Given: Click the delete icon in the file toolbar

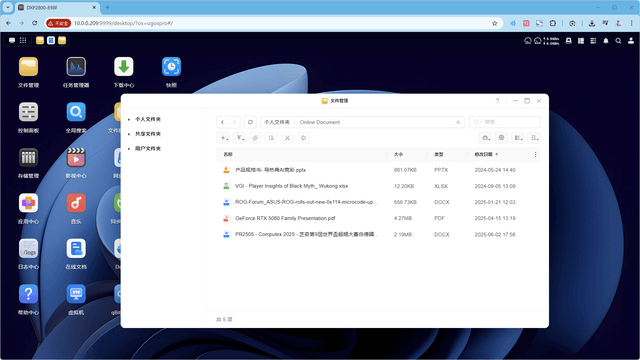Looking at the screenshot, I should click(303, 138).
